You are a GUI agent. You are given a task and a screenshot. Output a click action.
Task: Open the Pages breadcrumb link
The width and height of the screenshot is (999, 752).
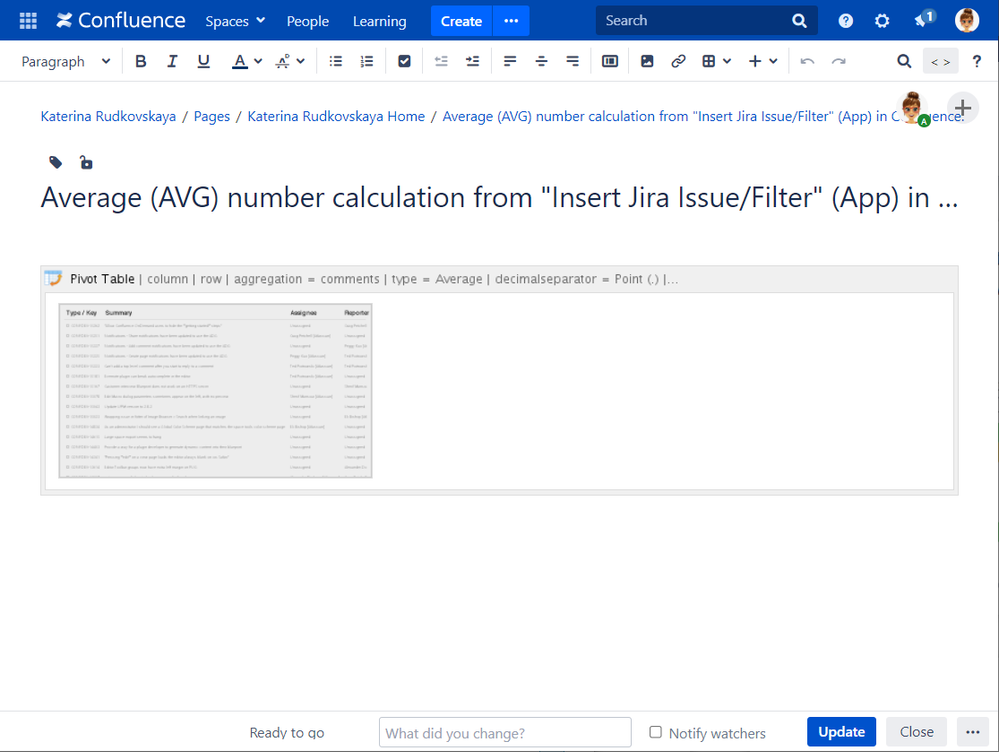click(x=212, y=117)
